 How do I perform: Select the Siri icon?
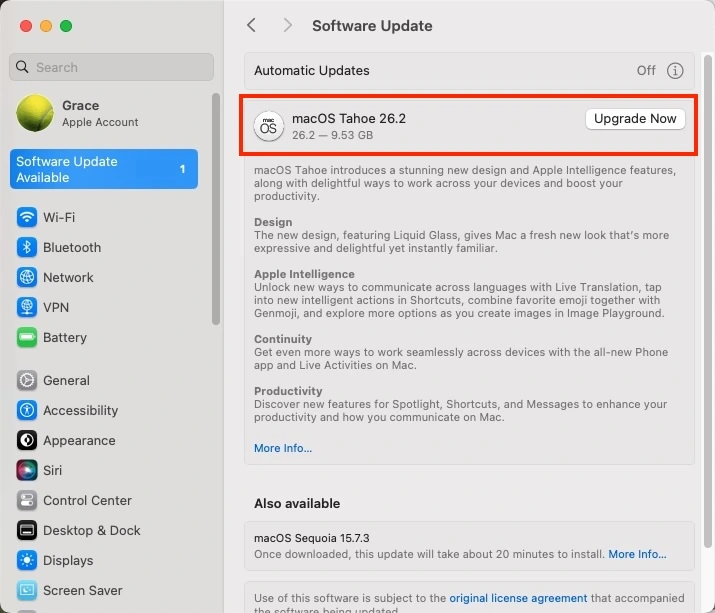coord(27,470)
